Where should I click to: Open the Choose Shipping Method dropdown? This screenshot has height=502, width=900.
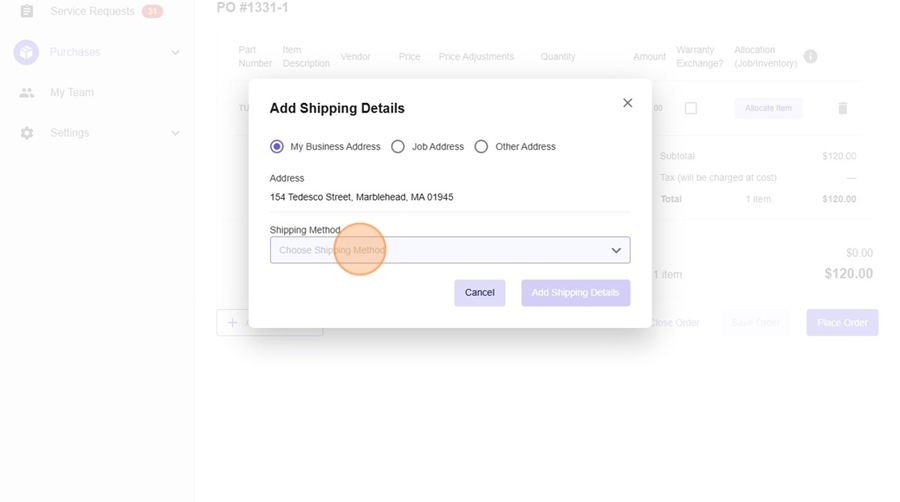(x=450, y=250)
